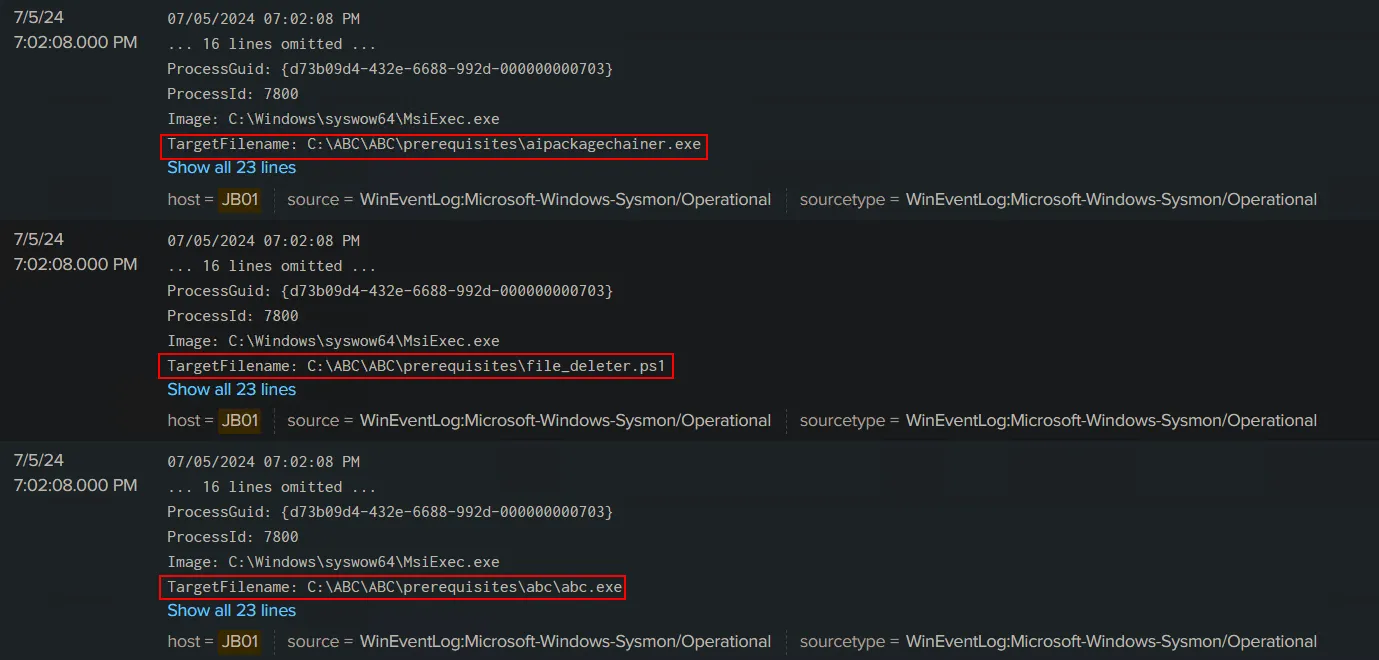Expand the first event with Show all 23 lines
Screen dimensions: 1379x660
coord(231,167)
